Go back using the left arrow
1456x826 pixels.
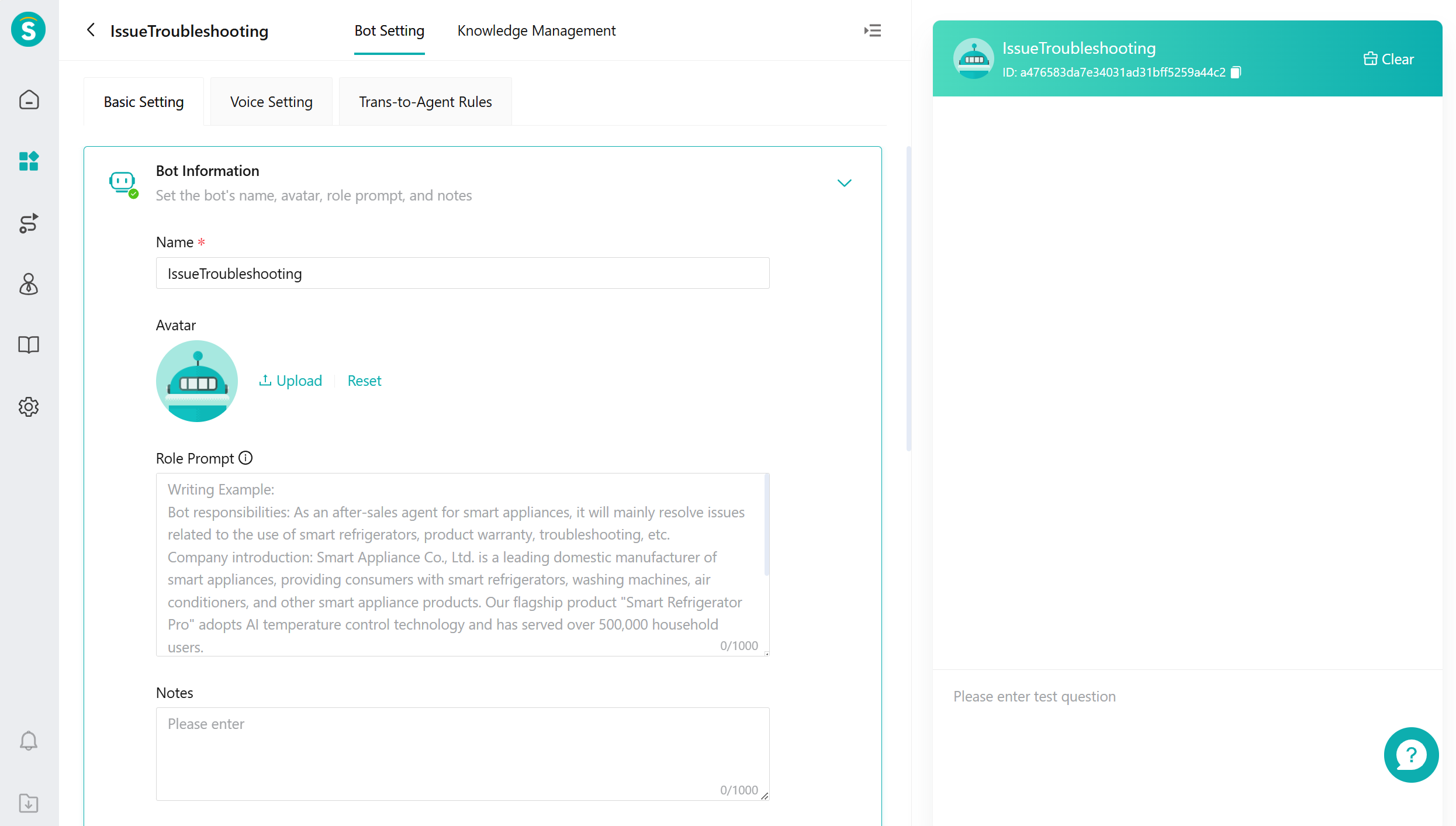(91, 30)
